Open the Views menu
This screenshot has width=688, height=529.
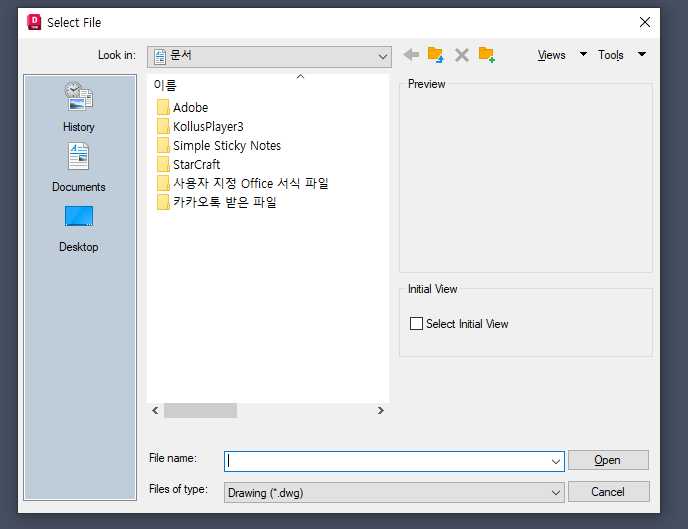[552, 55]
